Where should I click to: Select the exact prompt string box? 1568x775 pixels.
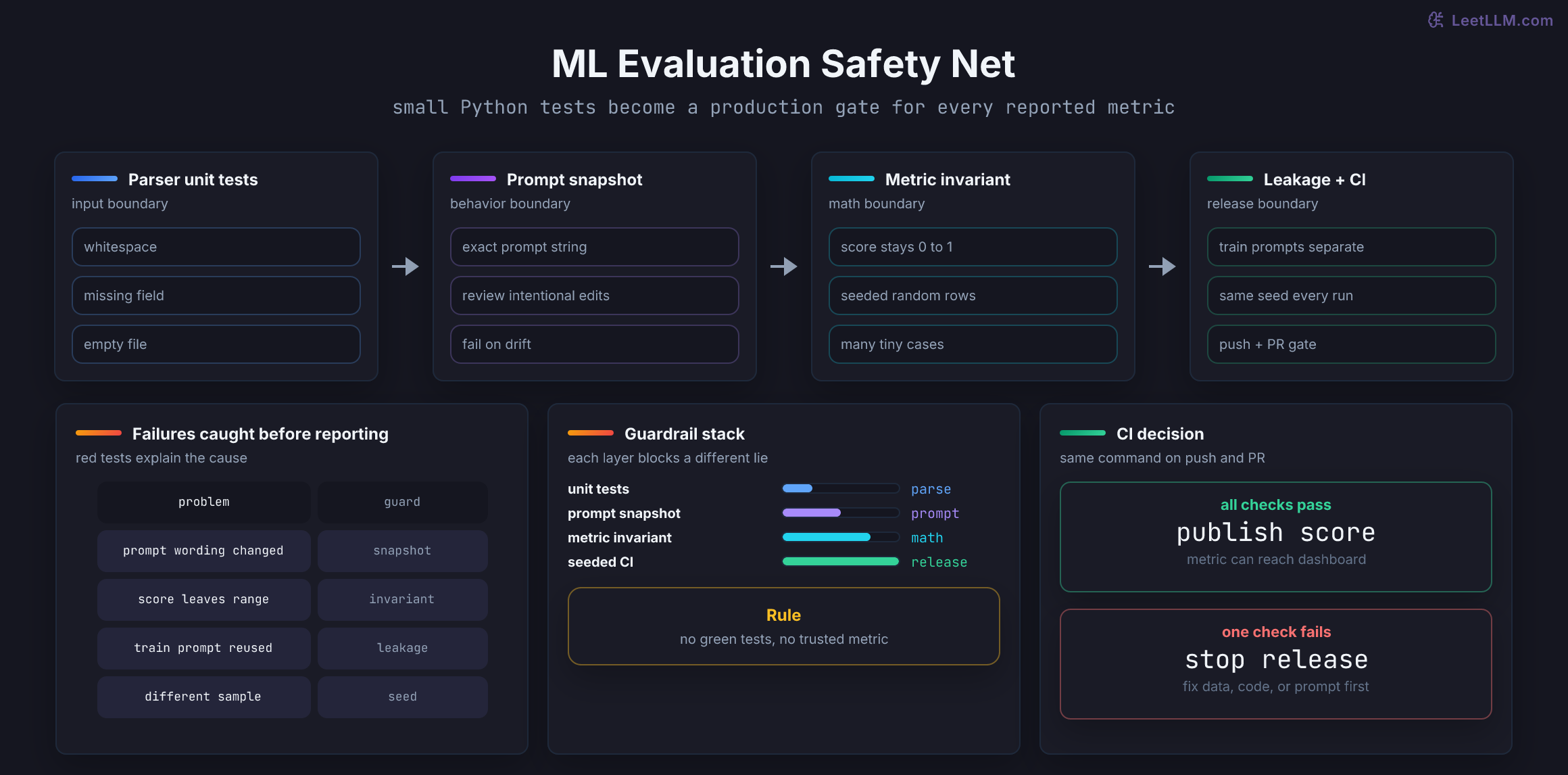(595, 247)
